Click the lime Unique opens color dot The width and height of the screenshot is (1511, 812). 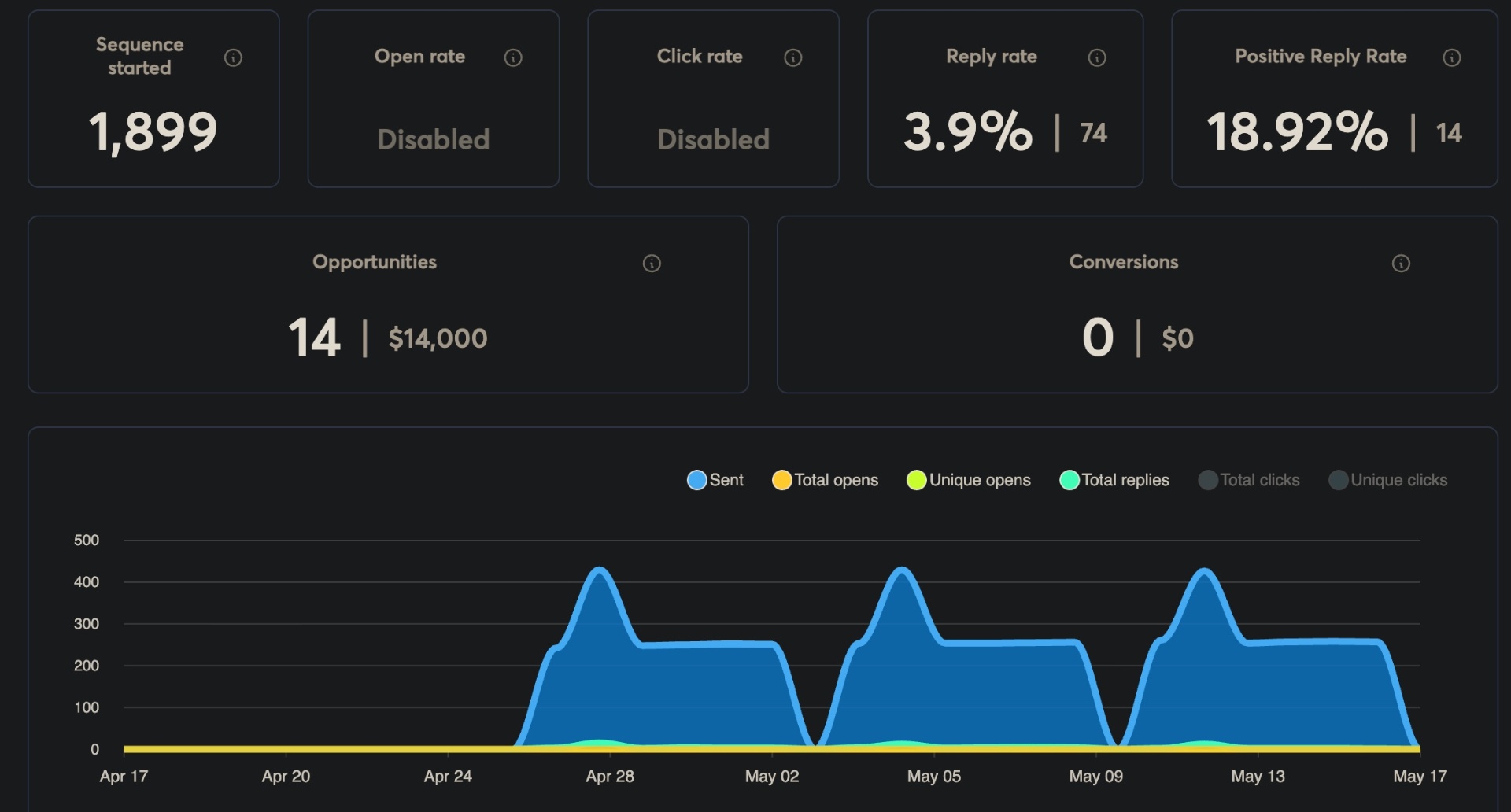[916, 480]
